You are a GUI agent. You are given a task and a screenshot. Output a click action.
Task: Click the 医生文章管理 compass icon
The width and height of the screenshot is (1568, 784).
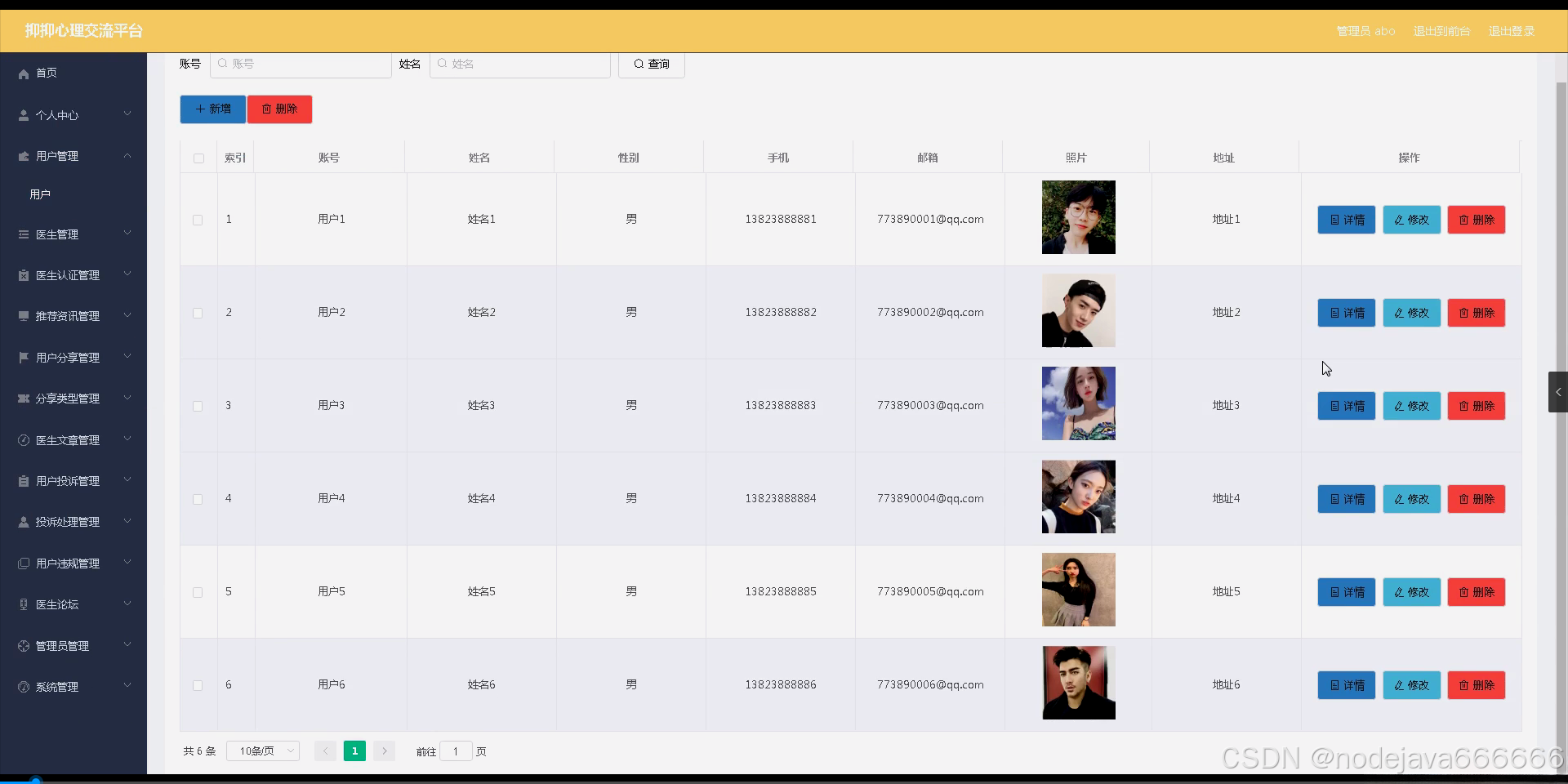tap(24, 440)
